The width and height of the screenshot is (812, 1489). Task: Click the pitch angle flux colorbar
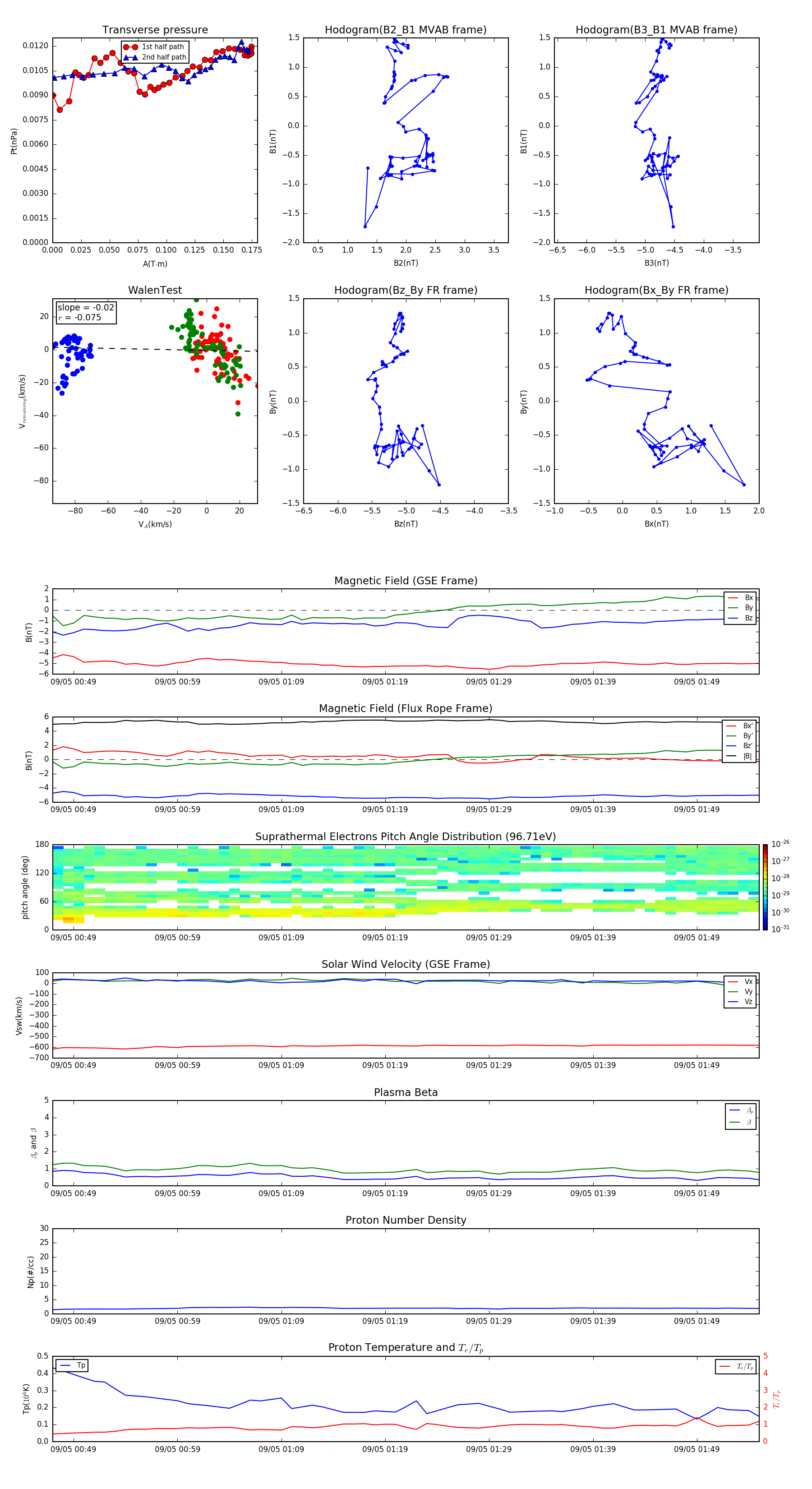[x=765, y=887]
